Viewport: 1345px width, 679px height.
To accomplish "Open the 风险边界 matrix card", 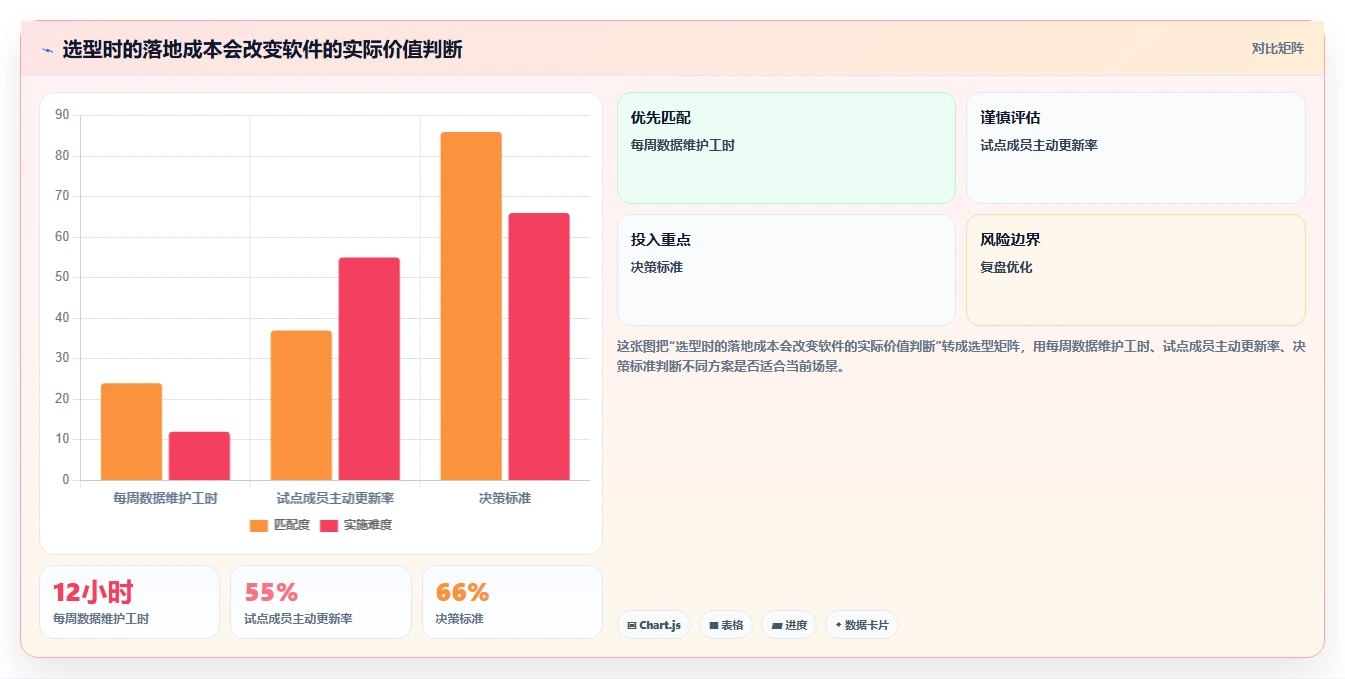I will pyautogui.click(x=1136, y=270).
